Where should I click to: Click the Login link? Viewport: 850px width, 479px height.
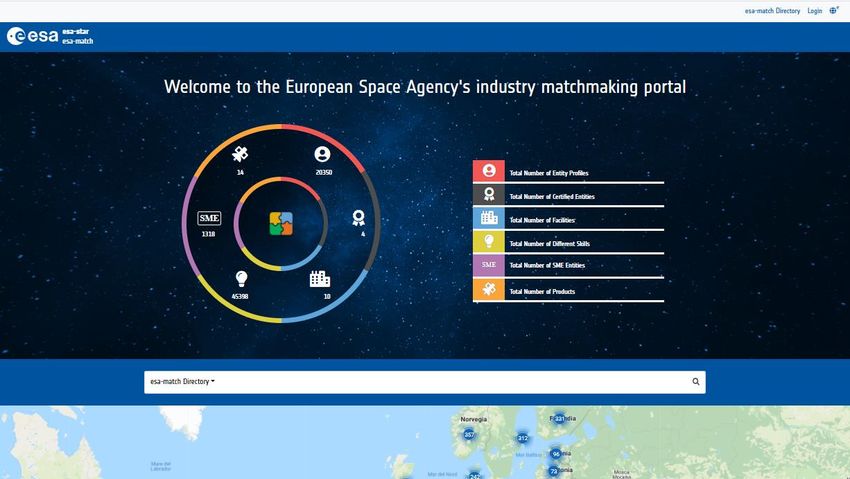[814, 11]
